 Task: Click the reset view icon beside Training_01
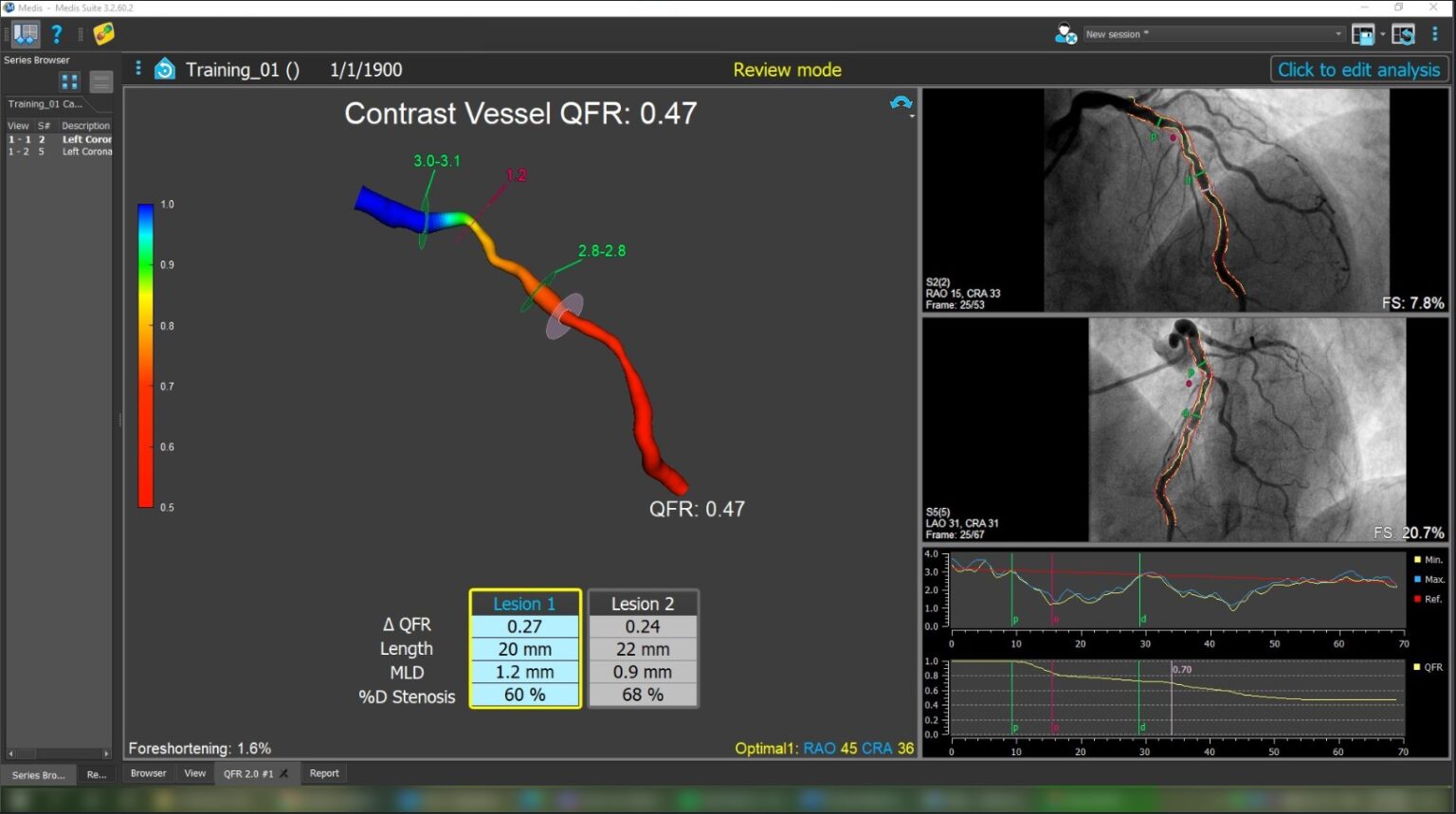(165, 69)
